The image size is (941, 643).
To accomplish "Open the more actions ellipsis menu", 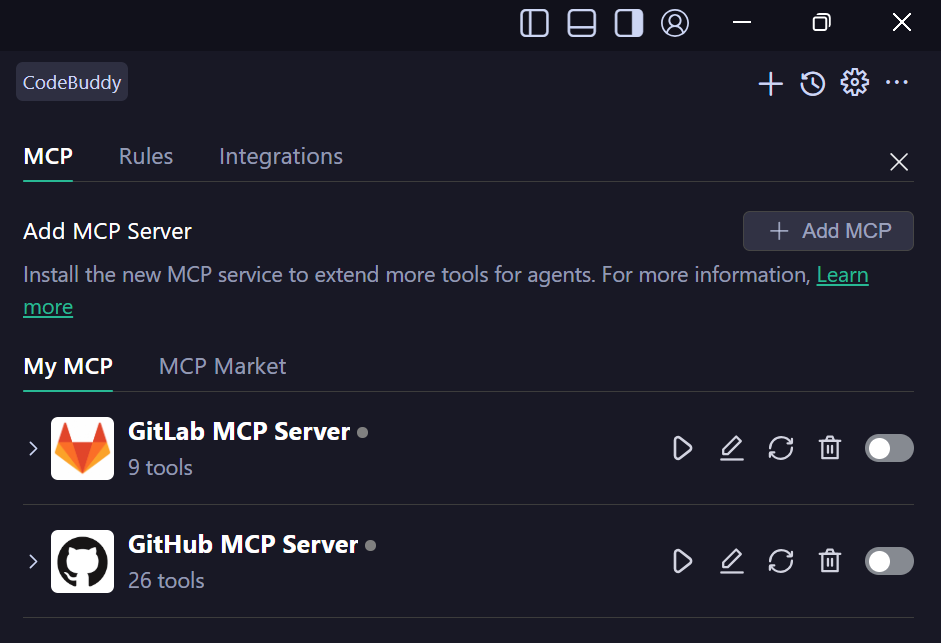I will tap(897, 83).
